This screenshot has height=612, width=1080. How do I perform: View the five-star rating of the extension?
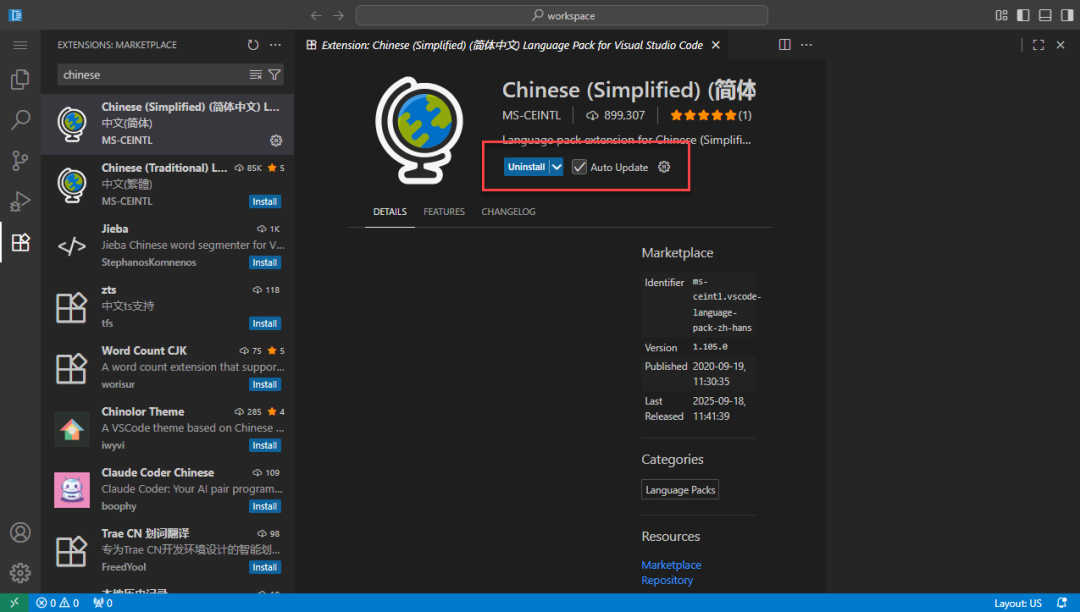711,116
